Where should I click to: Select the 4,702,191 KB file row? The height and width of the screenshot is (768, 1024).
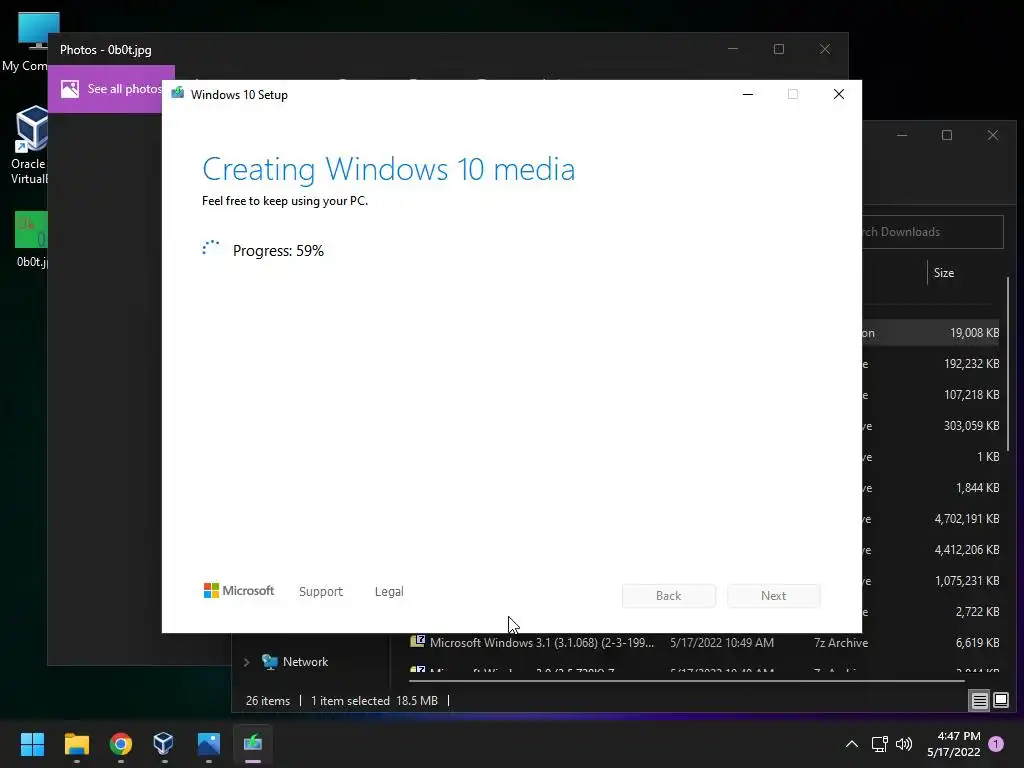pos(931,519)
